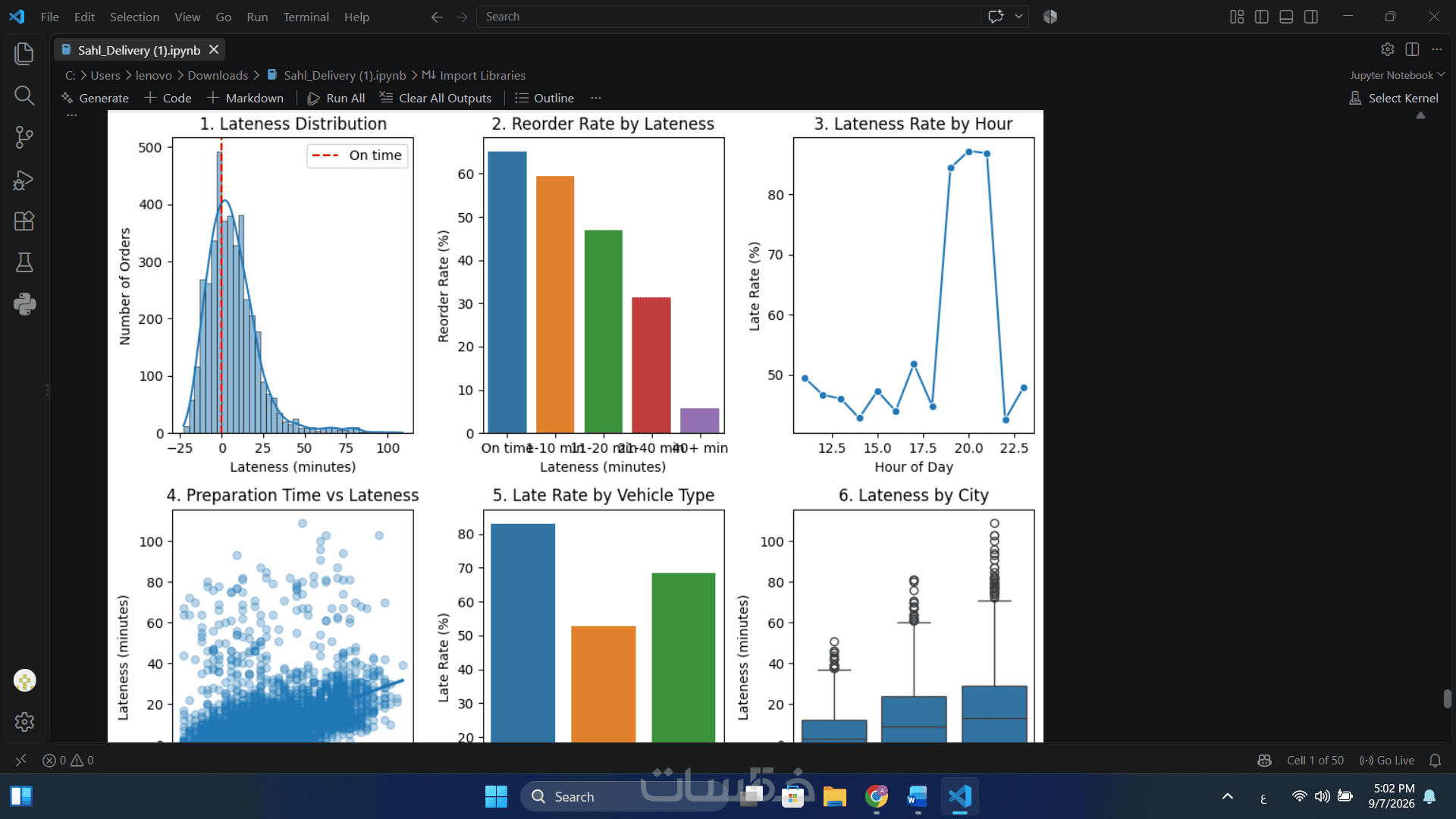Image resolution: width=1456 pixels, height=819 pixels.
Task: Open the Explorer view in activity bar
Action: click(x=24, y=53)
